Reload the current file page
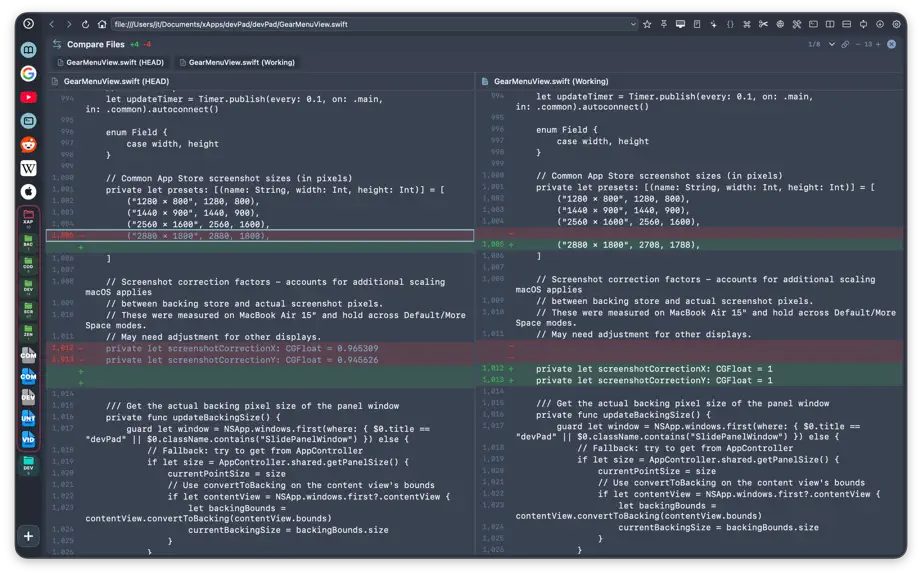Screen dimensions: 922x576 [85, 24]
